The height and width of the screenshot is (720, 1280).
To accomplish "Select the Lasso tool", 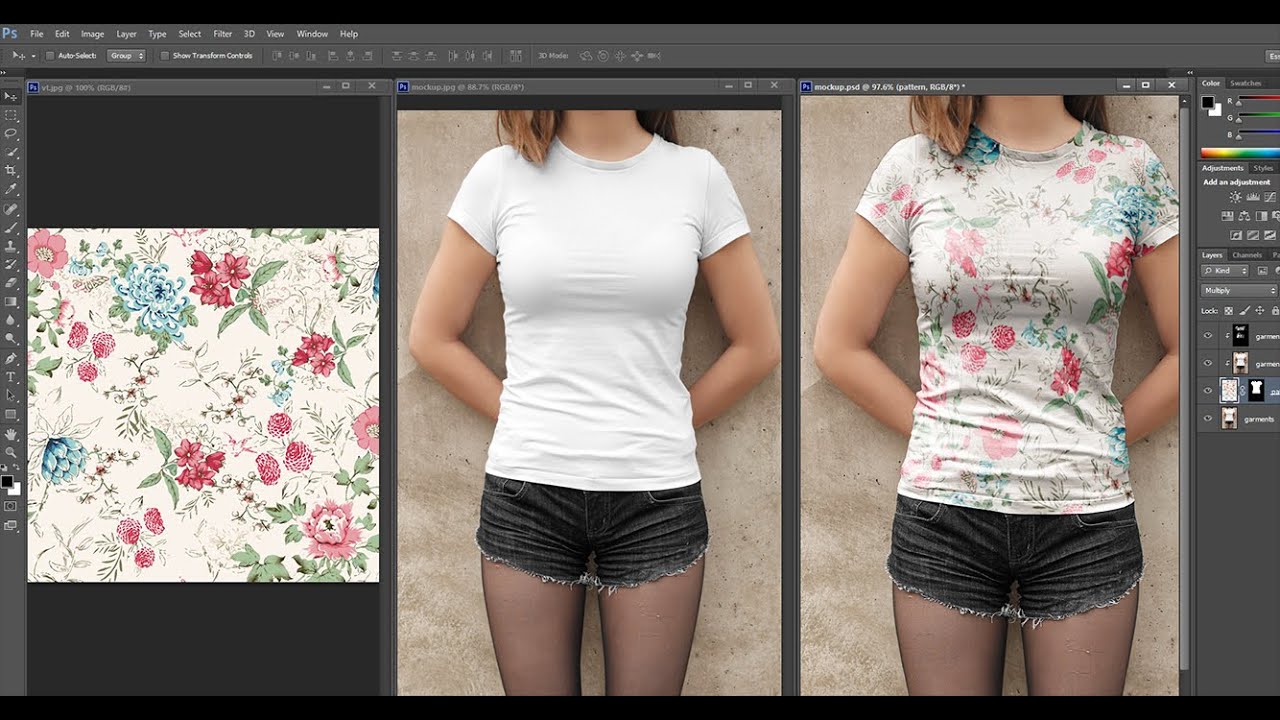I will pyautogui.click(x=11, y=133).
